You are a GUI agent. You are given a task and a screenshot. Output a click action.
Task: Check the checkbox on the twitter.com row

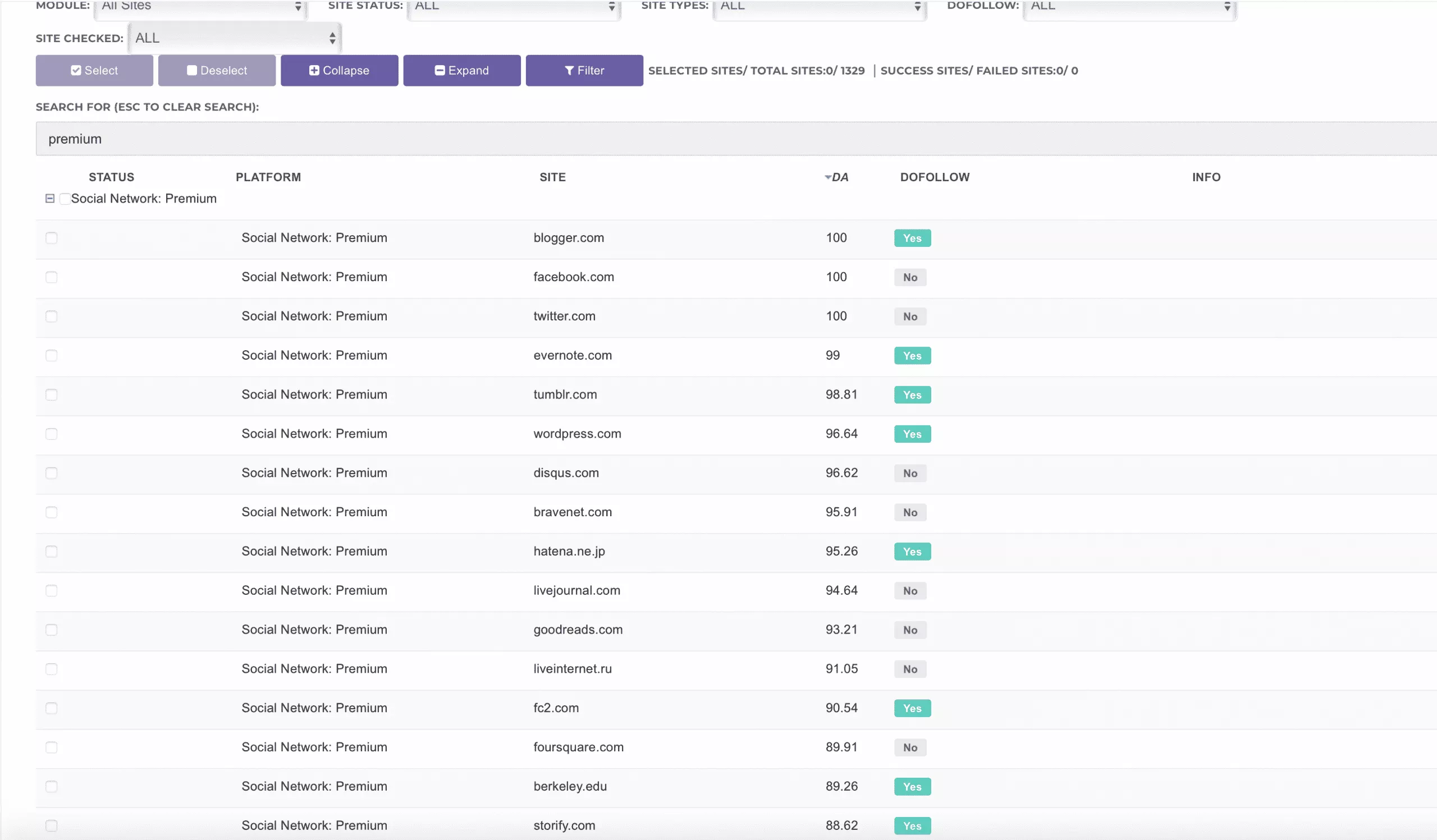point(51,316)
